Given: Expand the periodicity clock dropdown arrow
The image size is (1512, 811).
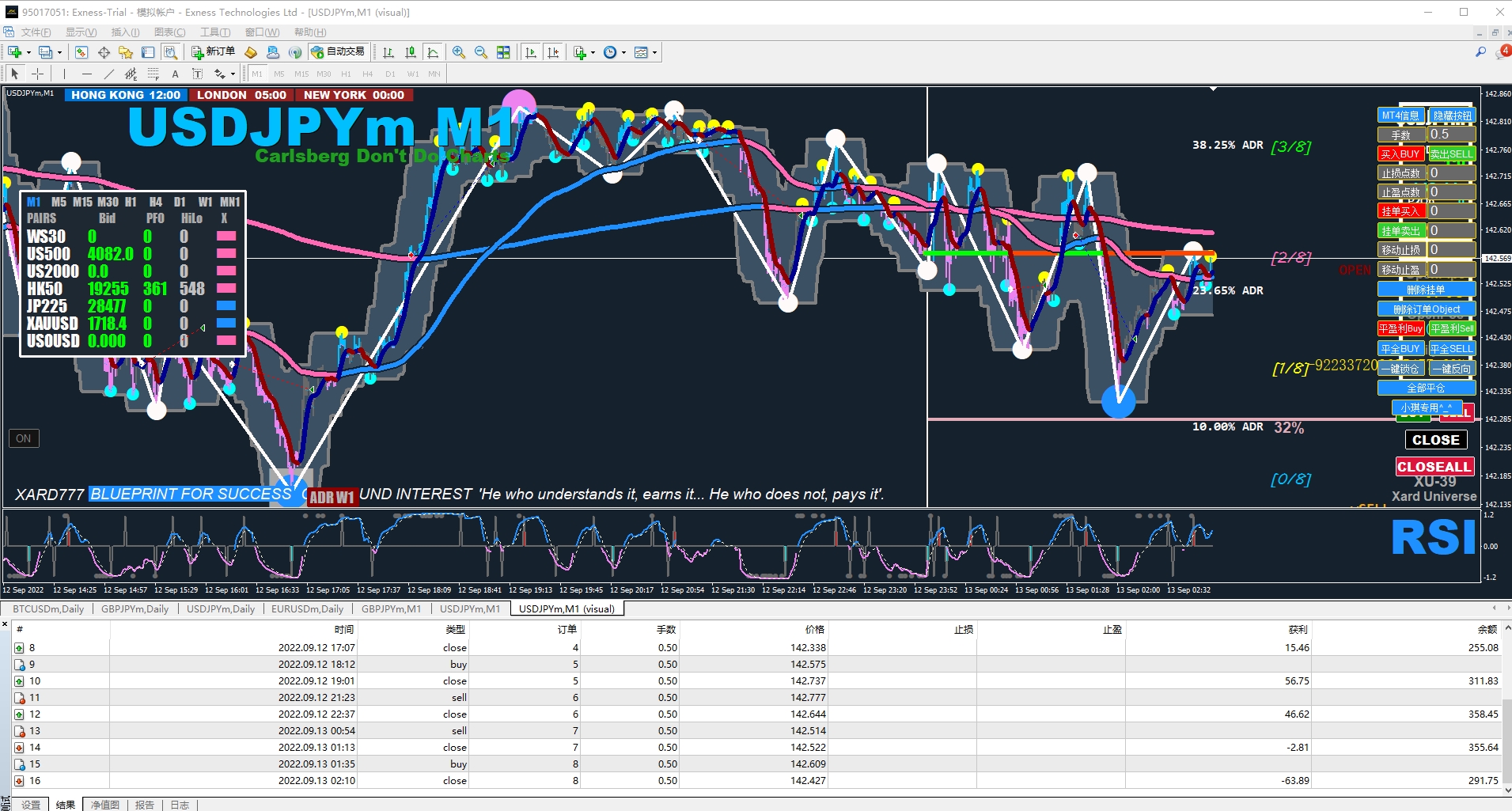Looking at the screenshot, I should click(x=623, y=53).
